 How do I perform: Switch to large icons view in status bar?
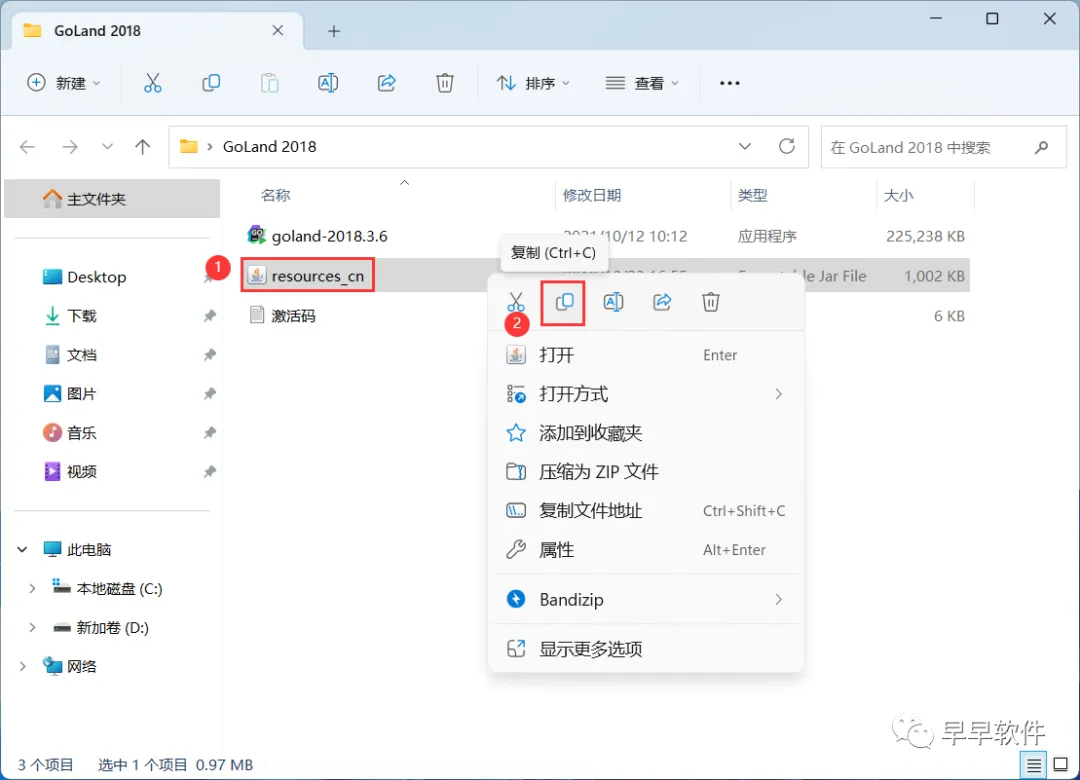click(1061, 765)
